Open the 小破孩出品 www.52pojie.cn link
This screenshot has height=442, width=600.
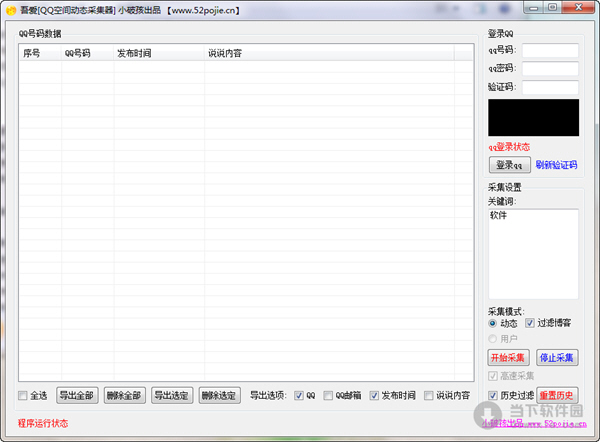[534, 423]
